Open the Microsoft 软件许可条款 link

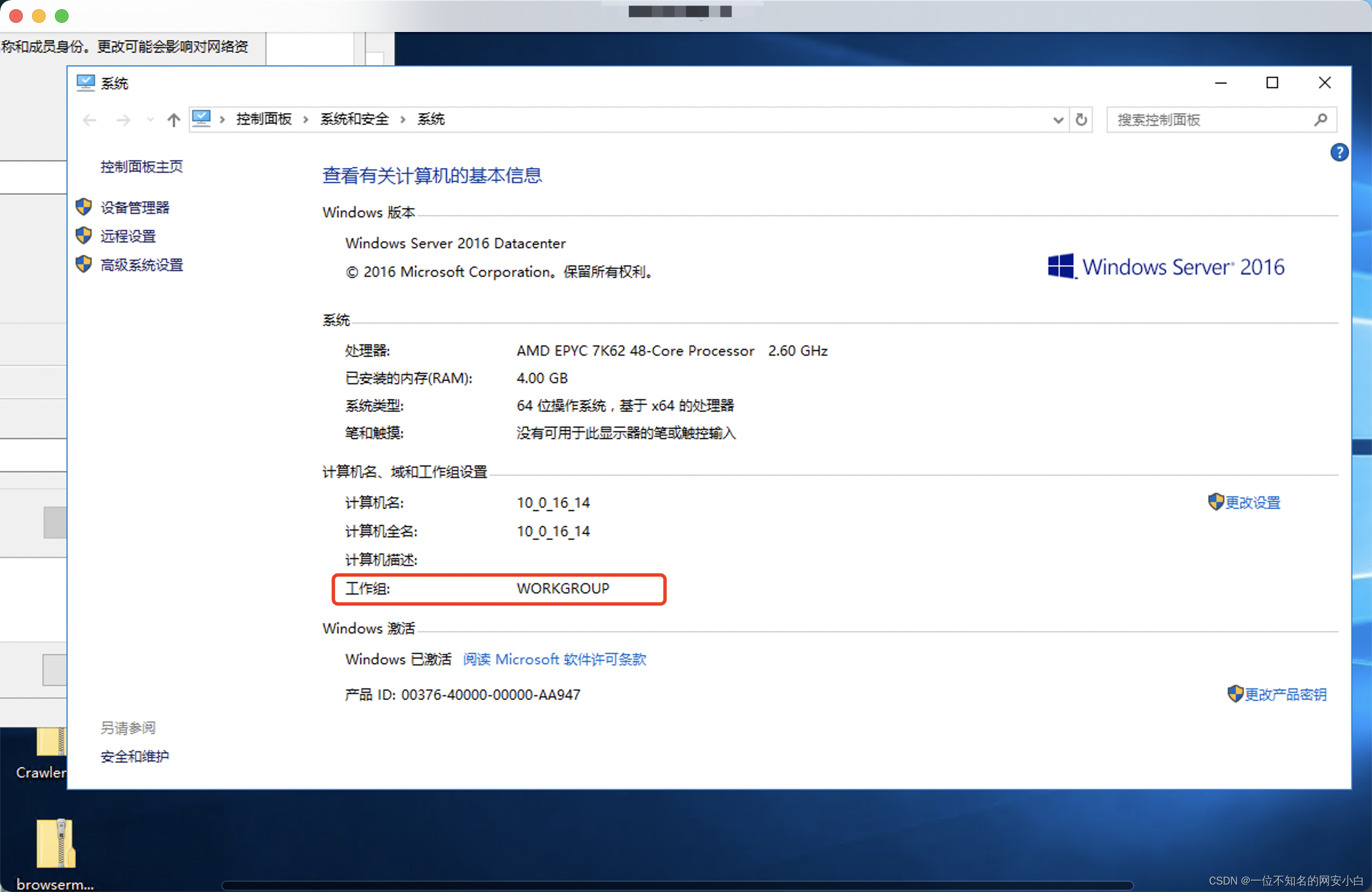pyautogui.click(x=554, y=659)
